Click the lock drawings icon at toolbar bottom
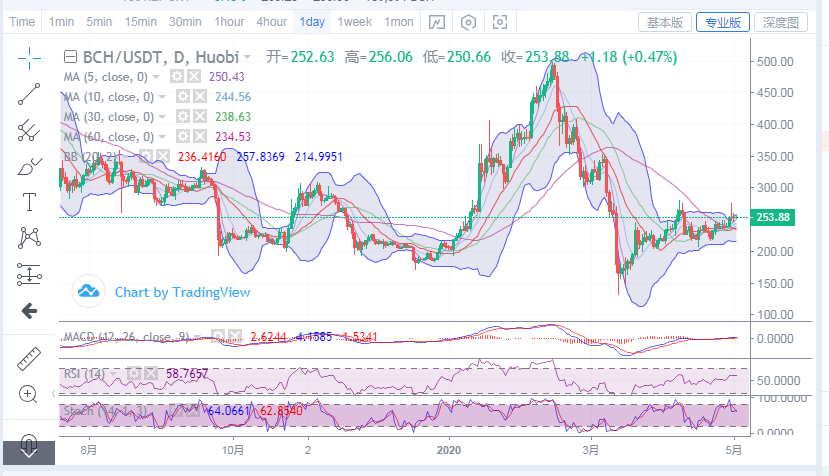The height and width of the screenshot is (476, 829). point(29,447)
